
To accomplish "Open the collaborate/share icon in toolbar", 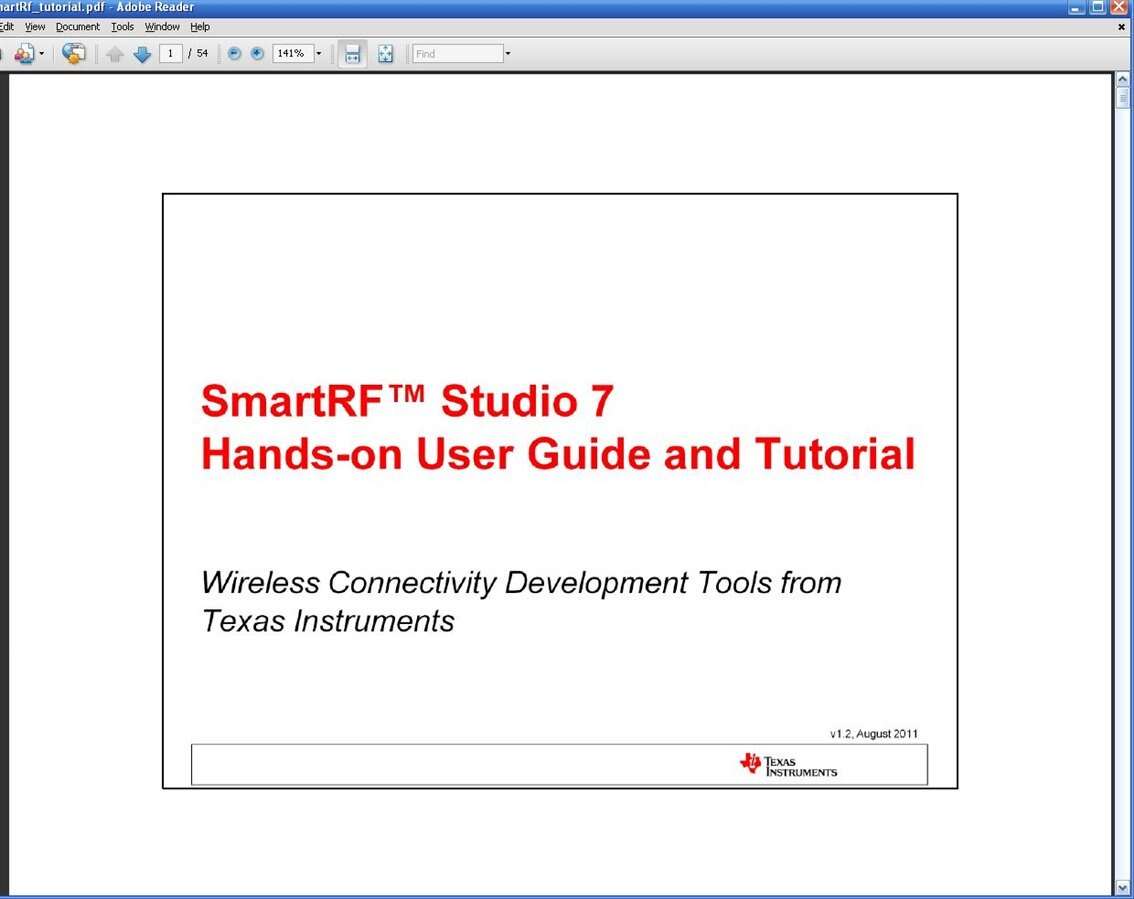I will pyautogui.click(x=24, y=54).
